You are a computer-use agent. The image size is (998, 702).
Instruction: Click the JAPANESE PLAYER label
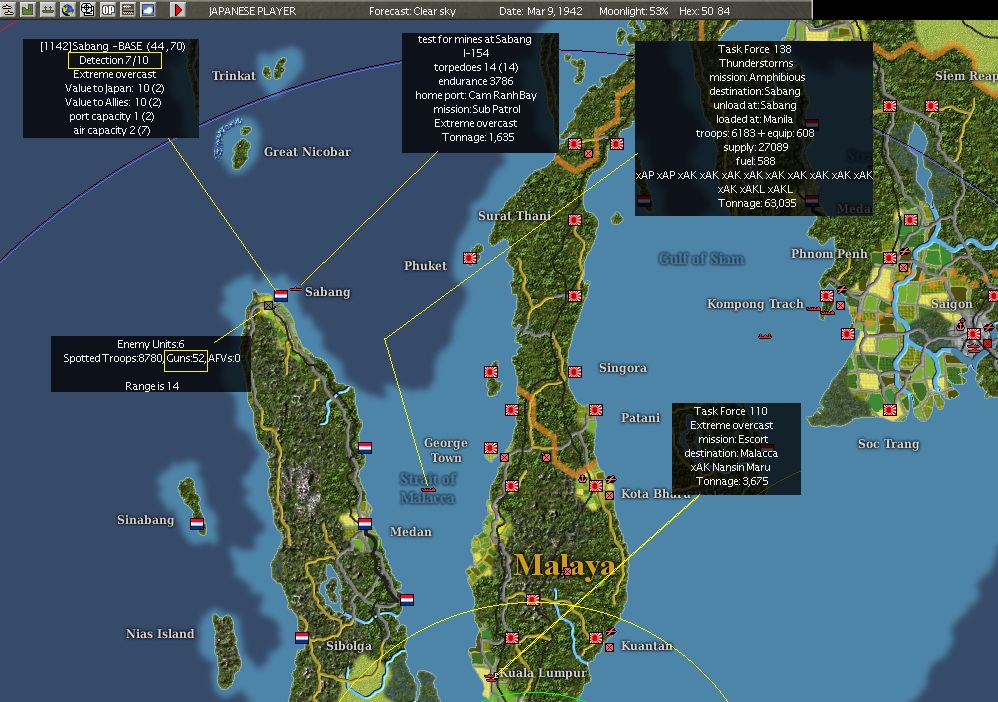(253, 11)
